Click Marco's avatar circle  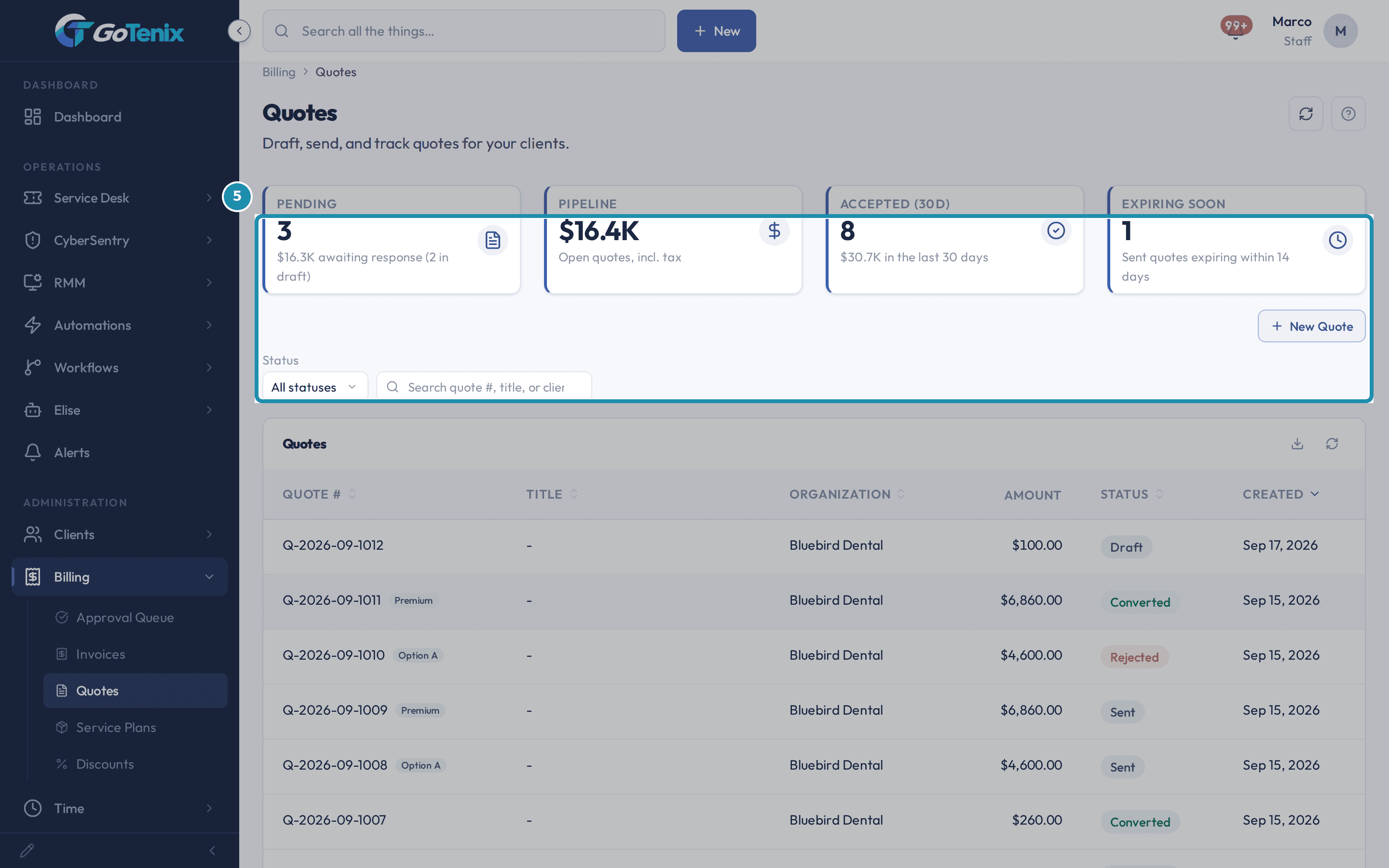(1340, 31)
